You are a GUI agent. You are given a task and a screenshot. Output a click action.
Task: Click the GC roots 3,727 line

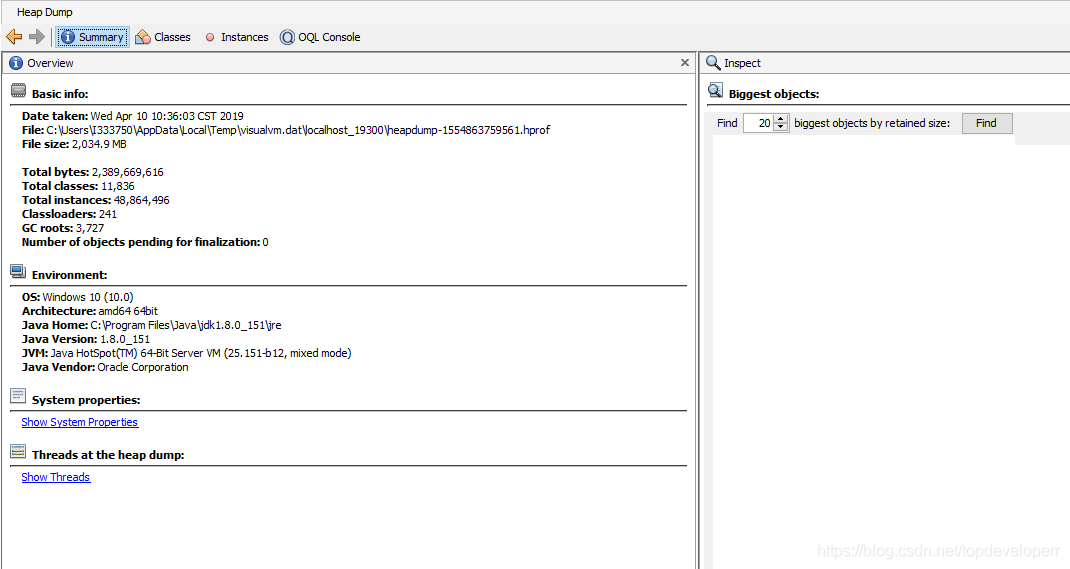63,229
